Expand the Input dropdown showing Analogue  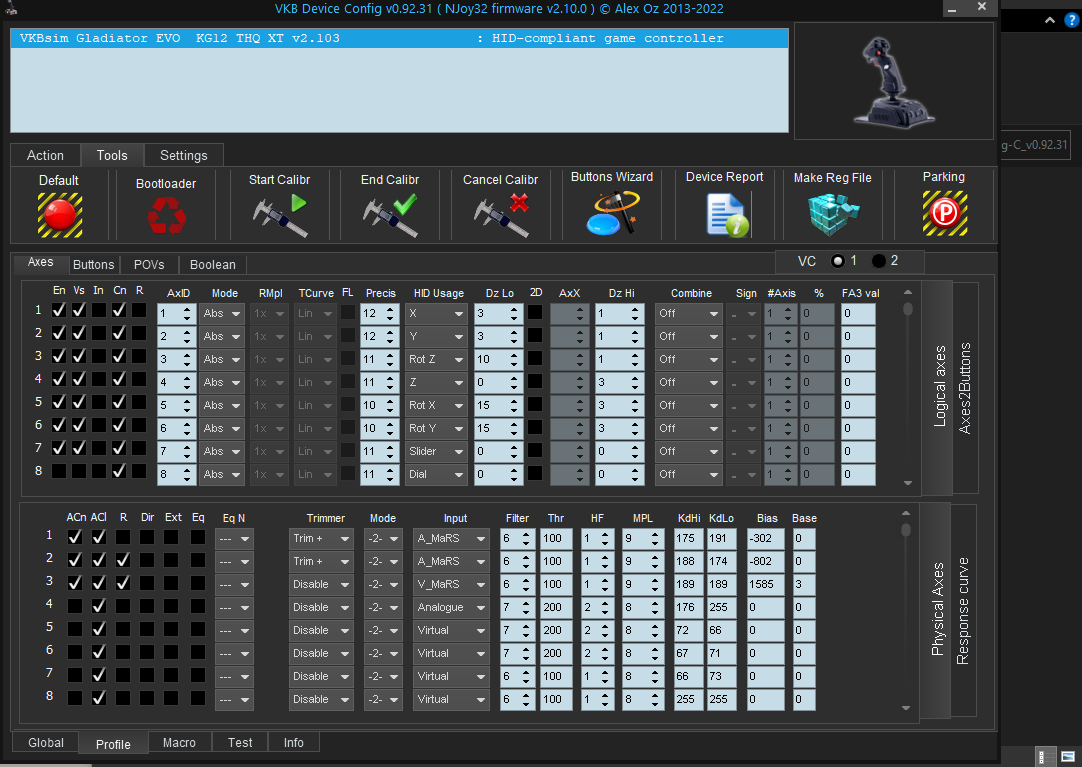[452, 607]
